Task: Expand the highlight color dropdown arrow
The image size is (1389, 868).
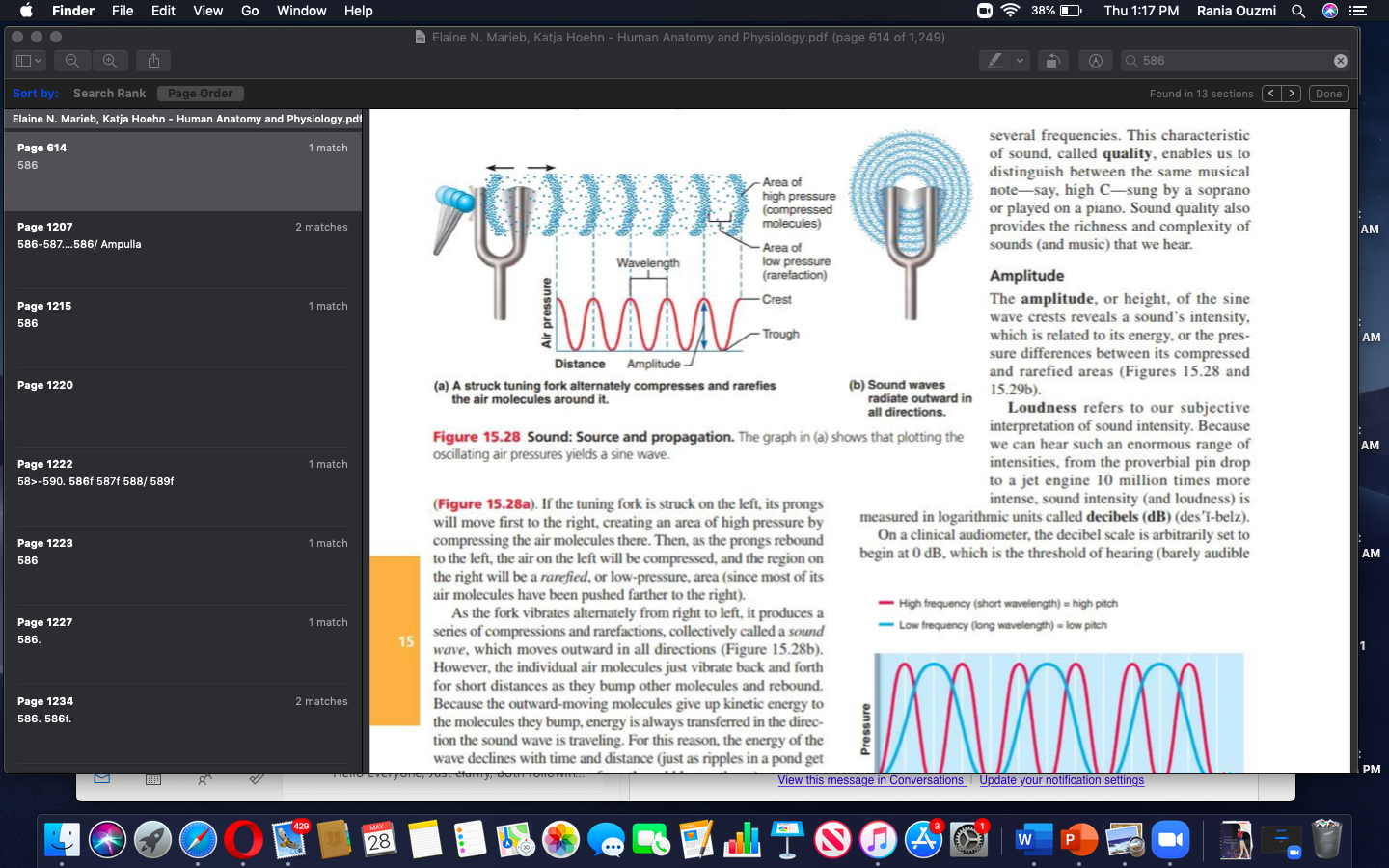Action: tap(1020, 61)
